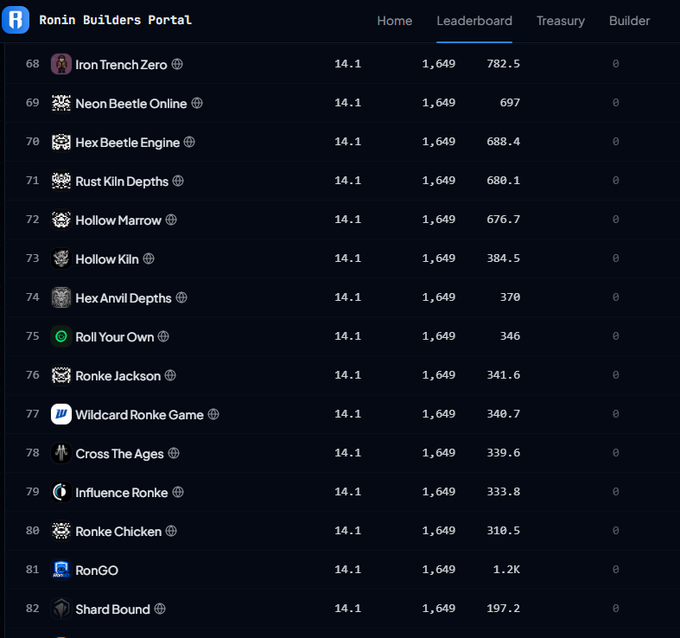The width and height of the screenshot is (680, 638).
Task: Open the Treasury tab
Action: [560, 21]
